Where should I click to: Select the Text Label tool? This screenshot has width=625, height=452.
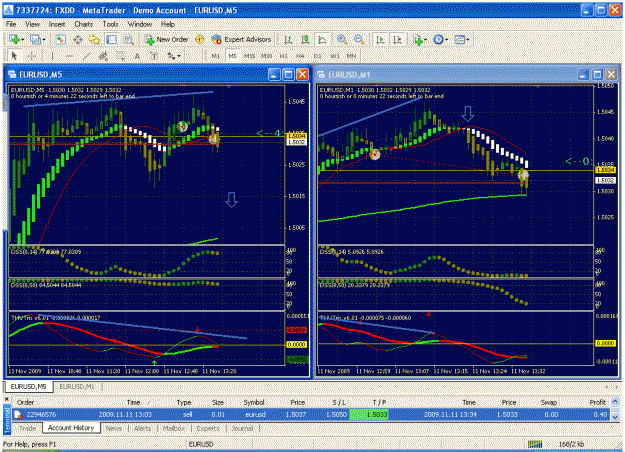(154, 56)
